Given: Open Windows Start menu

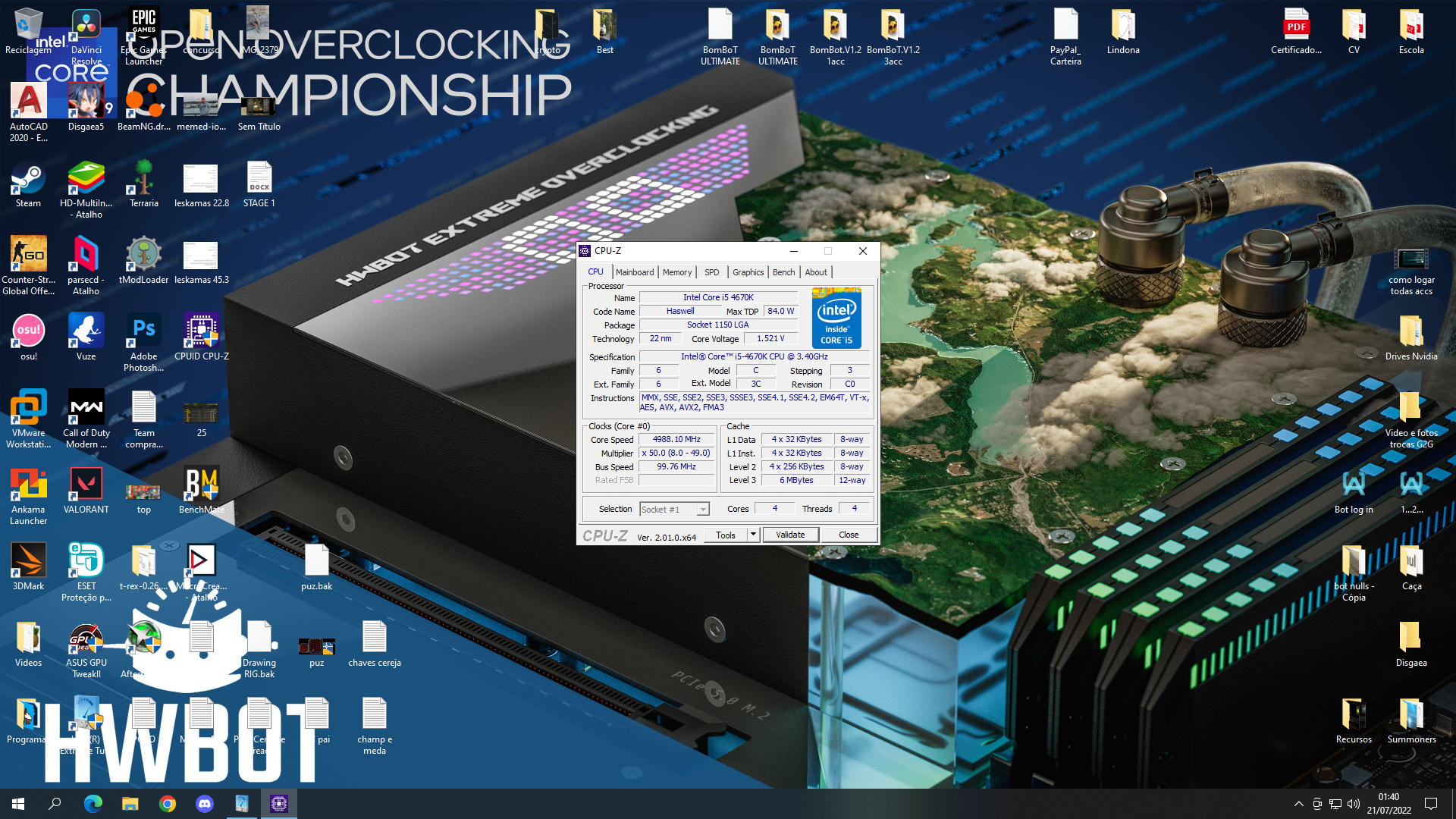Looking at the screenshot, I should click(x=18, y=804).
